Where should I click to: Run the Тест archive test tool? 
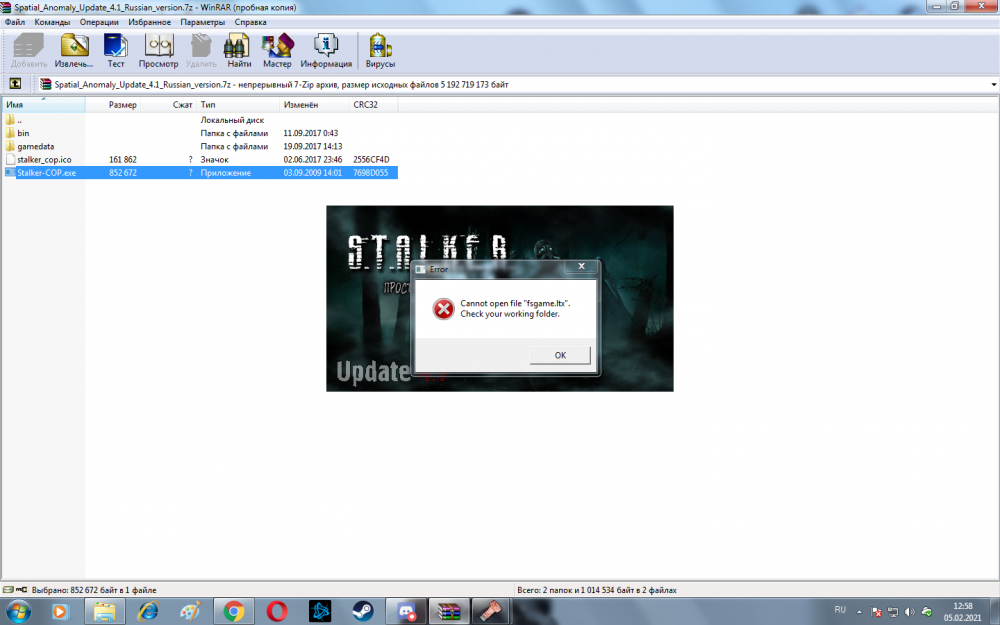[x=115, y=50]
